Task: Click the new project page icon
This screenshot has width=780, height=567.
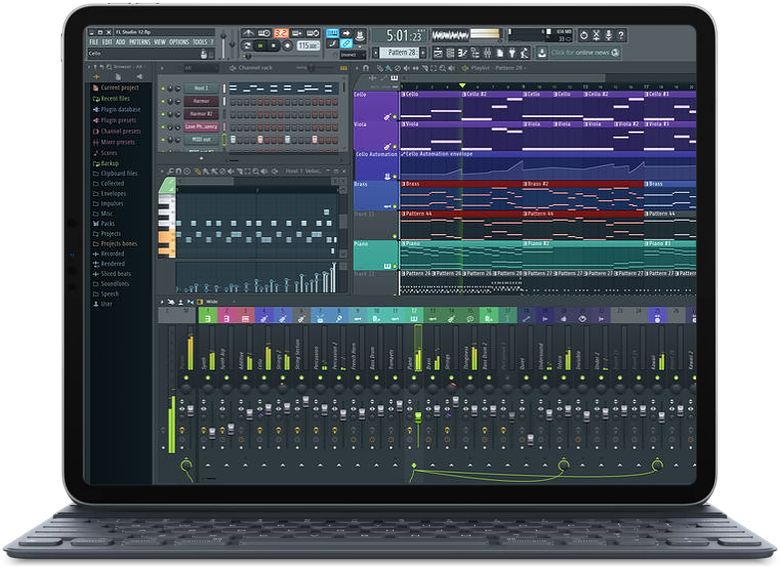Action: point(500,52)
